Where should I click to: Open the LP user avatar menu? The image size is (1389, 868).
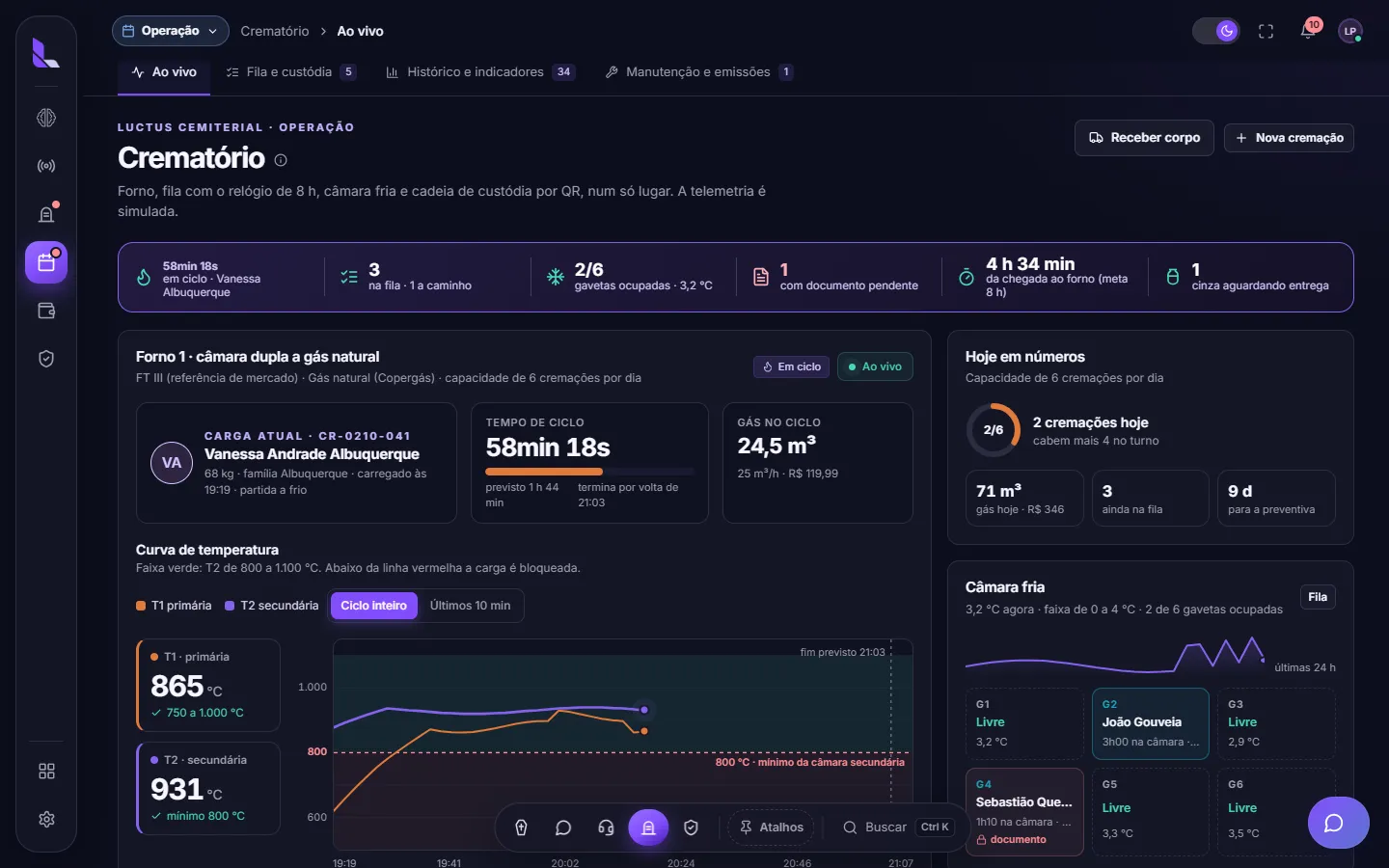tap(1350, 31)
